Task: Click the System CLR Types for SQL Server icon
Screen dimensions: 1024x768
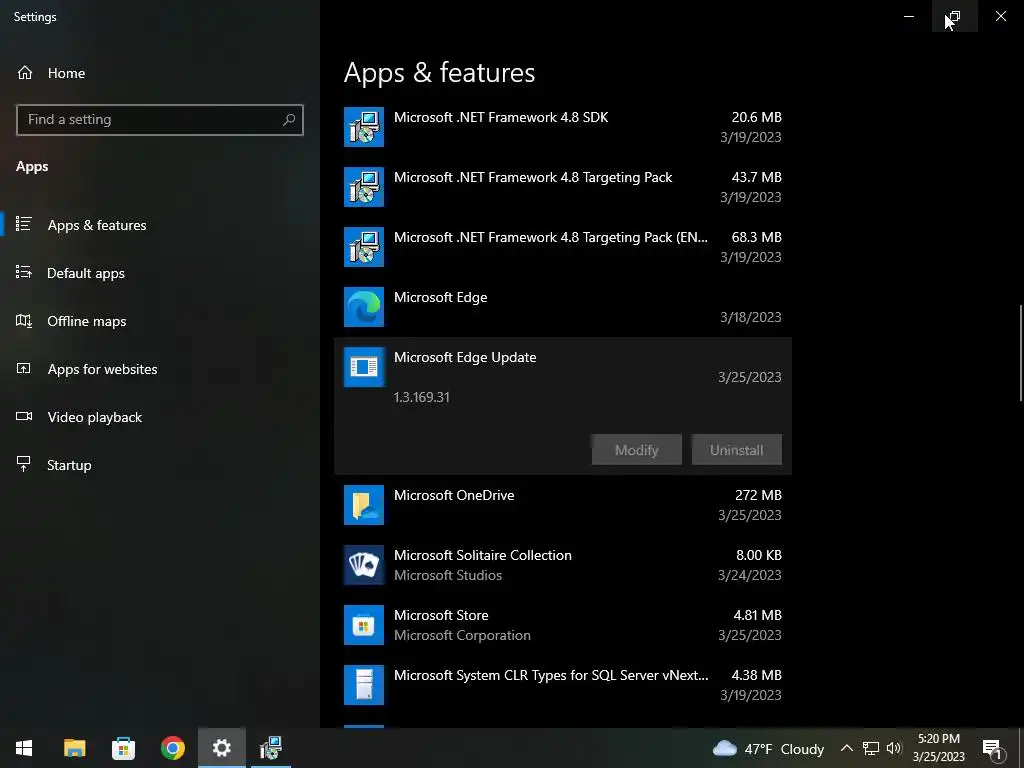Action: [x=364, y=685]
